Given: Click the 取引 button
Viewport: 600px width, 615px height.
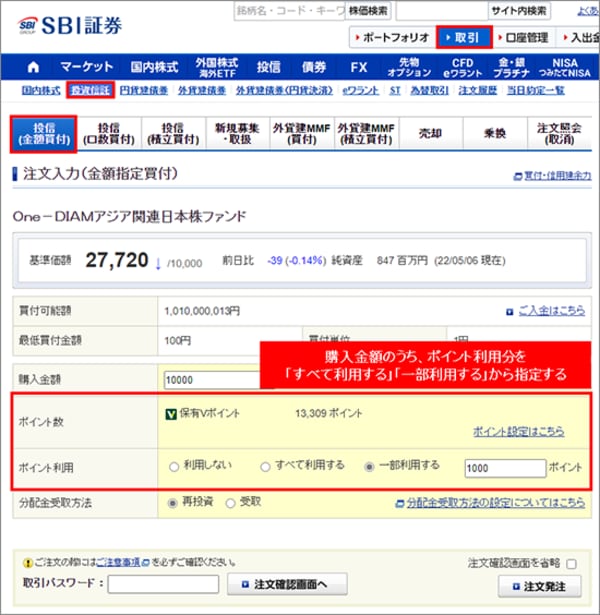Looking at the screenshot, I should click(464, 38).
